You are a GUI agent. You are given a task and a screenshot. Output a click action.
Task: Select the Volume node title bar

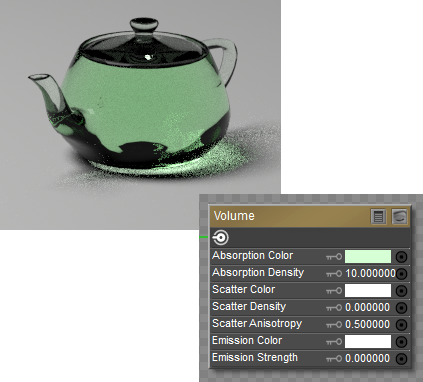290,216
